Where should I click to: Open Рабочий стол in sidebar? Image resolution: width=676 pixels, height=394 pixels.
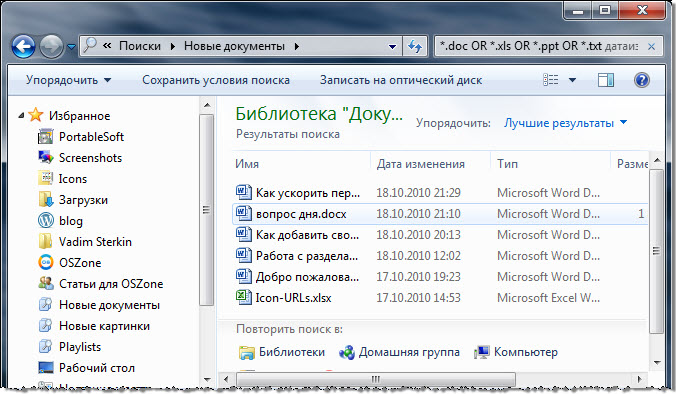(87, 368)
